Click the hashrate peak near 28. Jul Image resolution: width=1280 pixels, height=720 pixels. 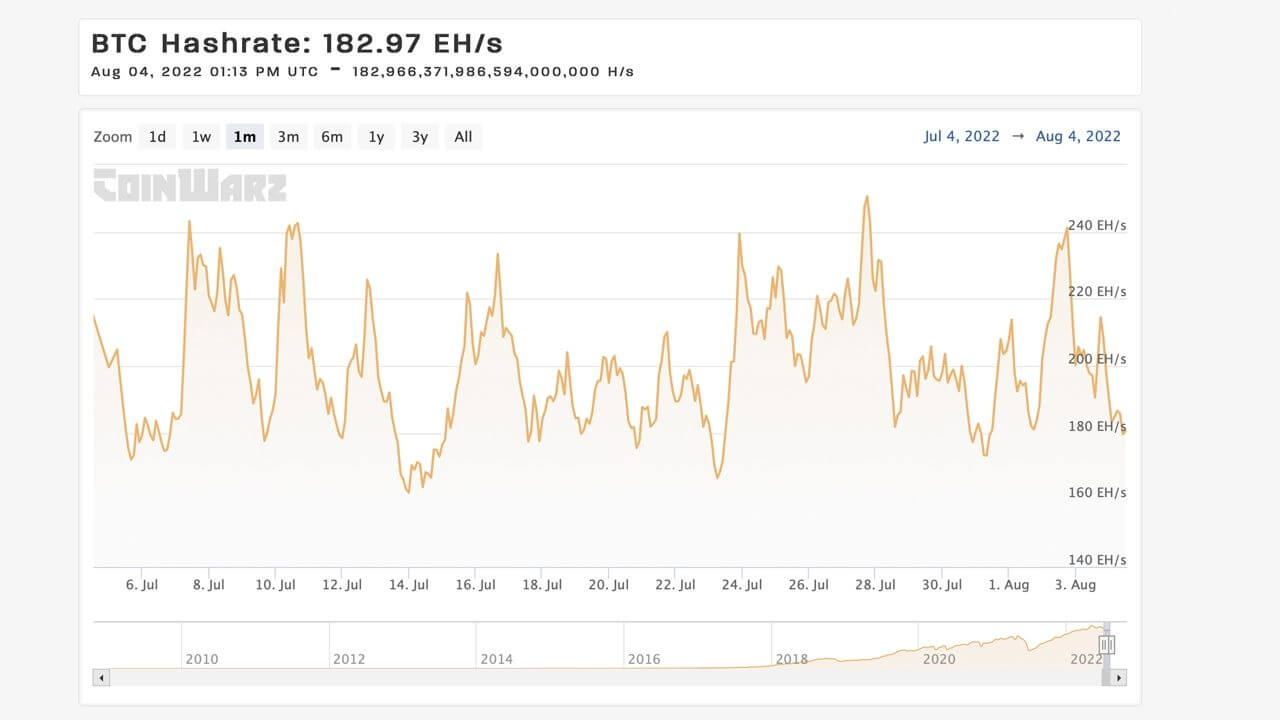pos(866,197)
